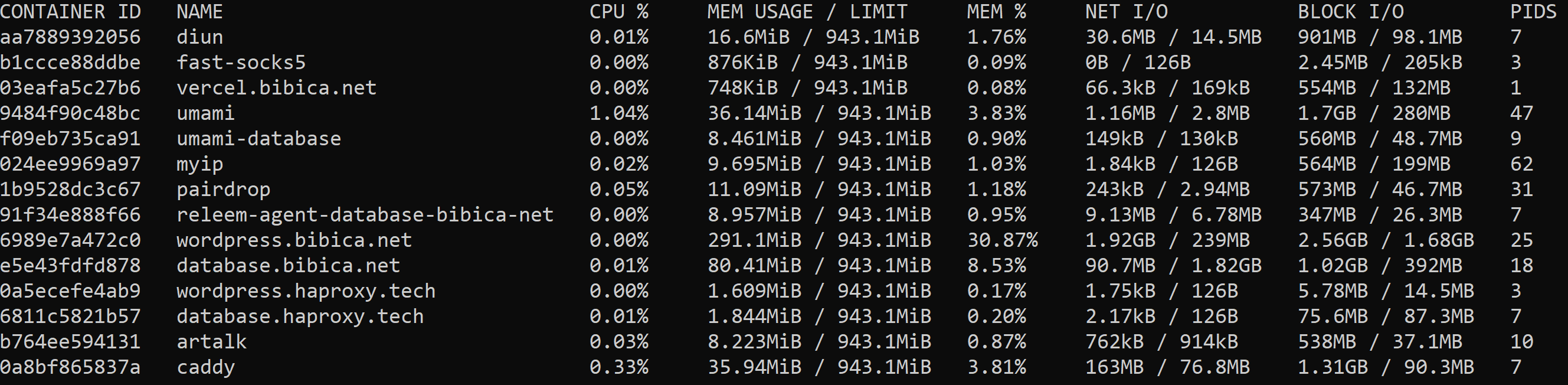Click the database.haproxy.tech container name

pos(300,316)
